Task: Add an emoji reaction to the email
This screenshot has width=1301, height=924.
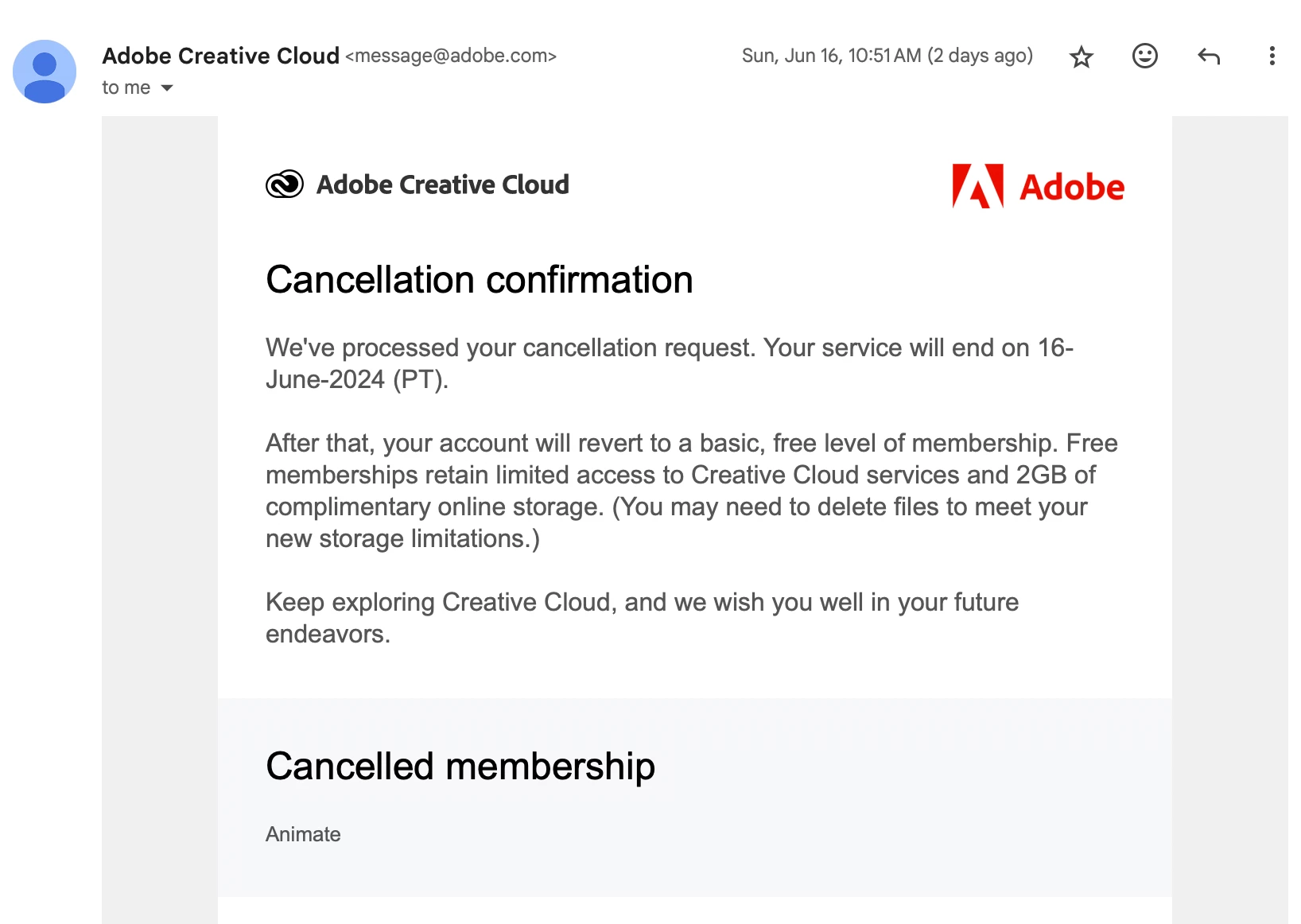Action: click(1144, 56)
